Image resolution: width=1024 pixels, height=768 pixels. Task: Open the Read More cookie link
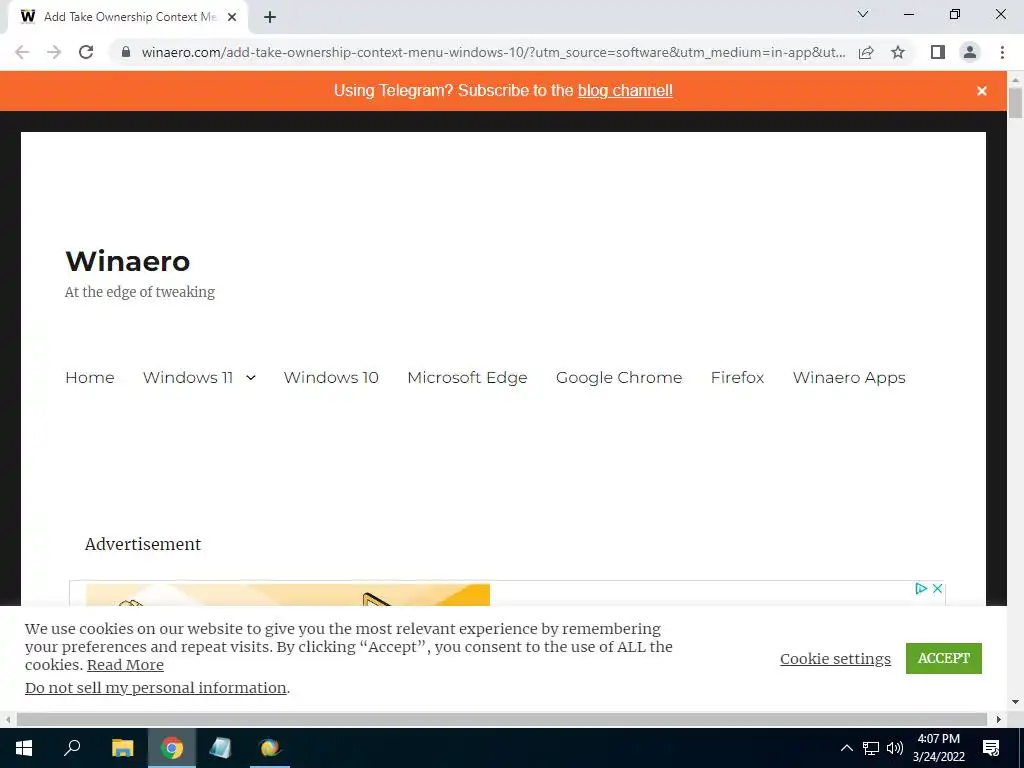point(125,665)
